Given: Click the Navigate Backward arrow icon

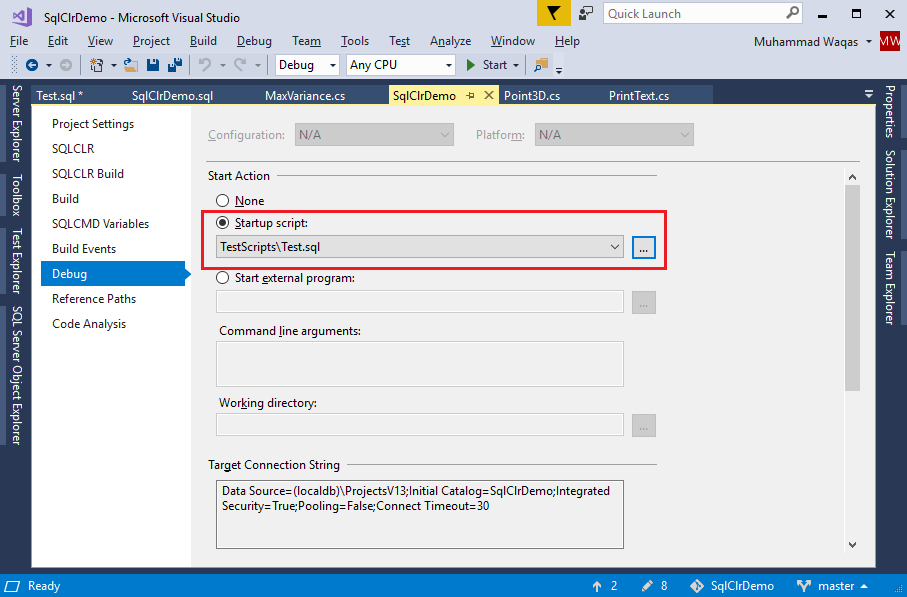Looking at the screenshot, I should coord(32,65).
